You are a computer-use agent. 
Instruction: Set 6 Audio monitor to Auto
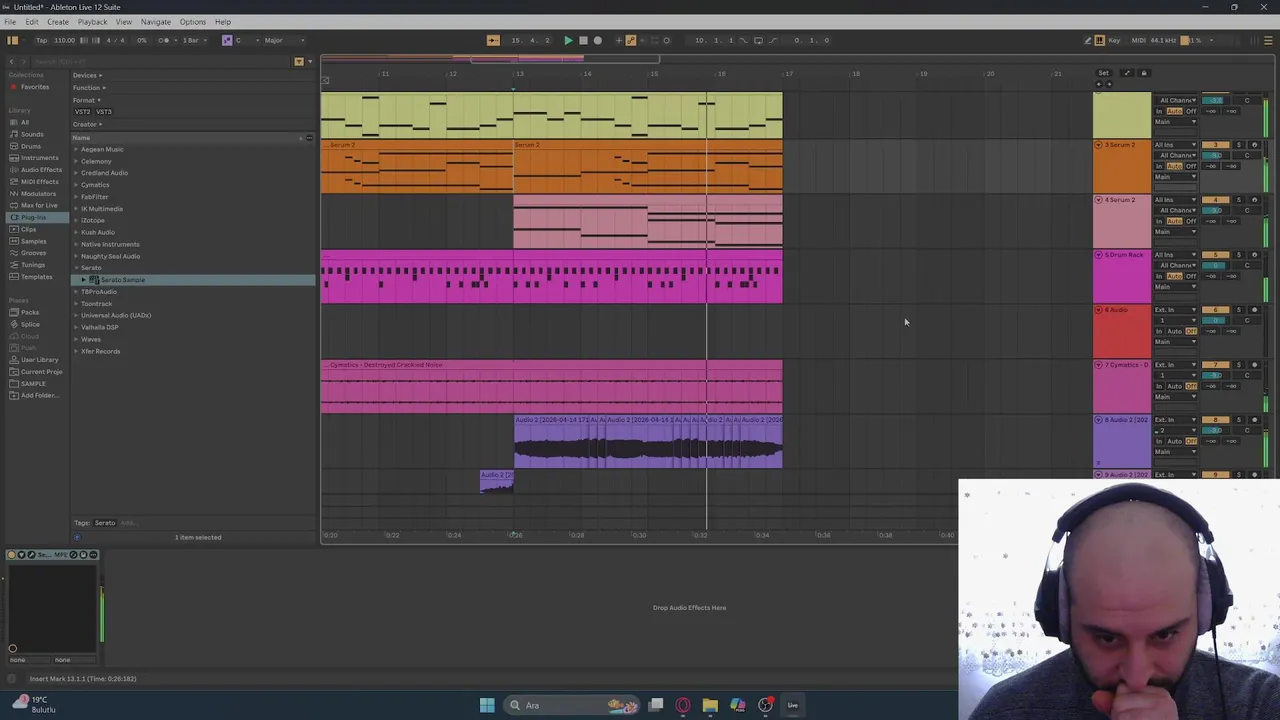click(1175, 331)
